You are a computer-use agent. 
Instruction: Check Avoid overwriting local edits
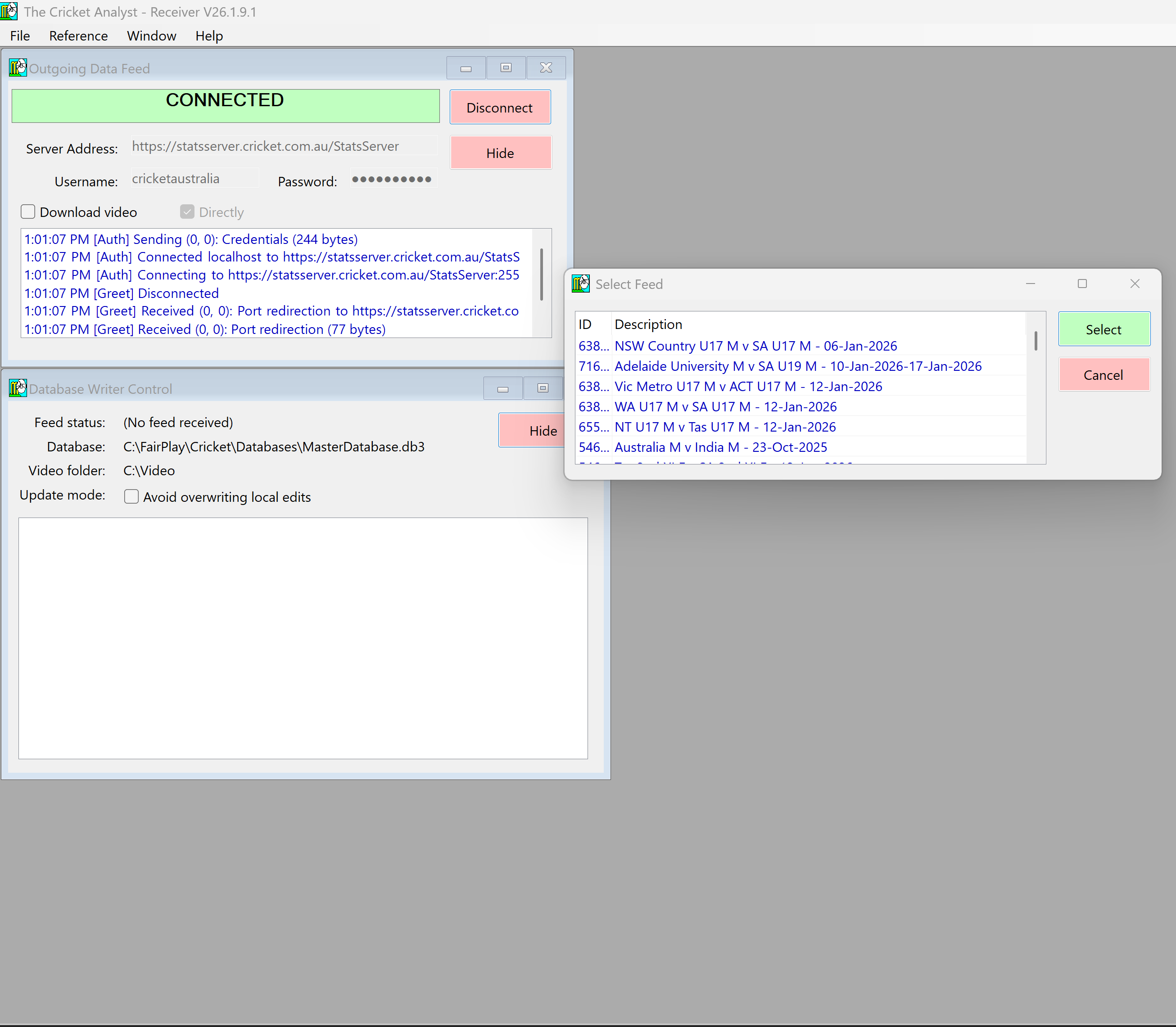point(131,496)
